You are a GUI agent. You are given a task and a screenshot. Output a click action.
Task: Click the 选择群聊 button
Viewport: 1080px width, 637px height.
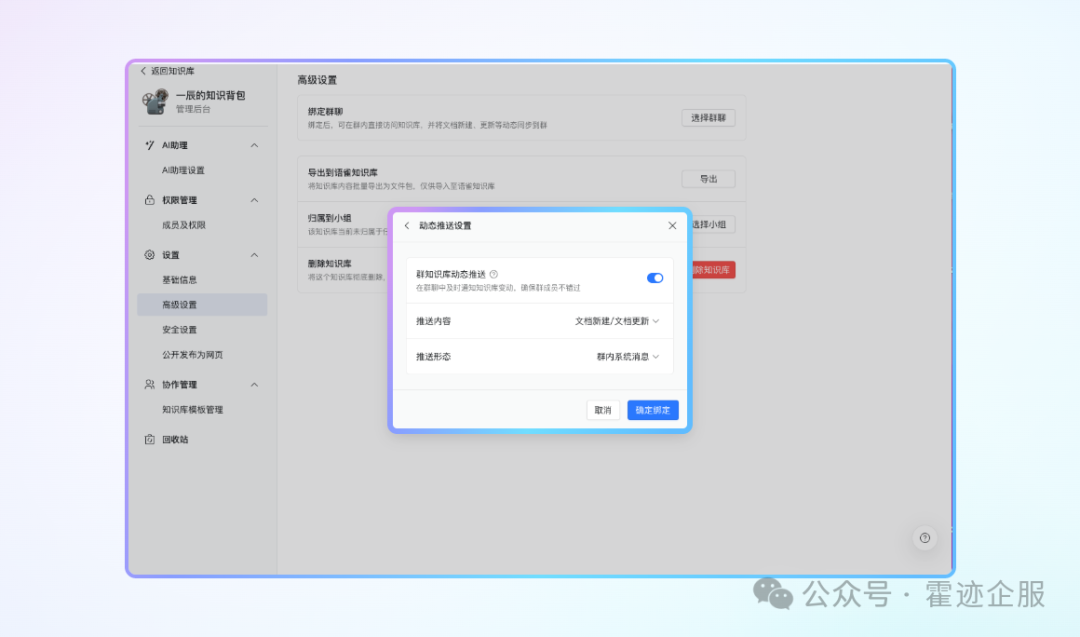(x=708, y=118)
